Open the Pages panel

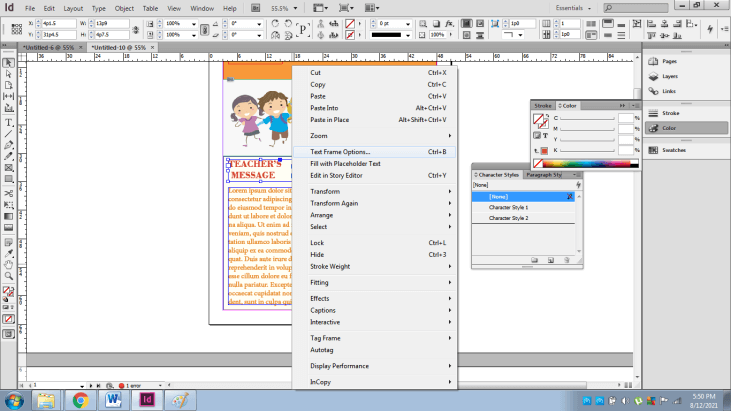click(x=668, y=61)
